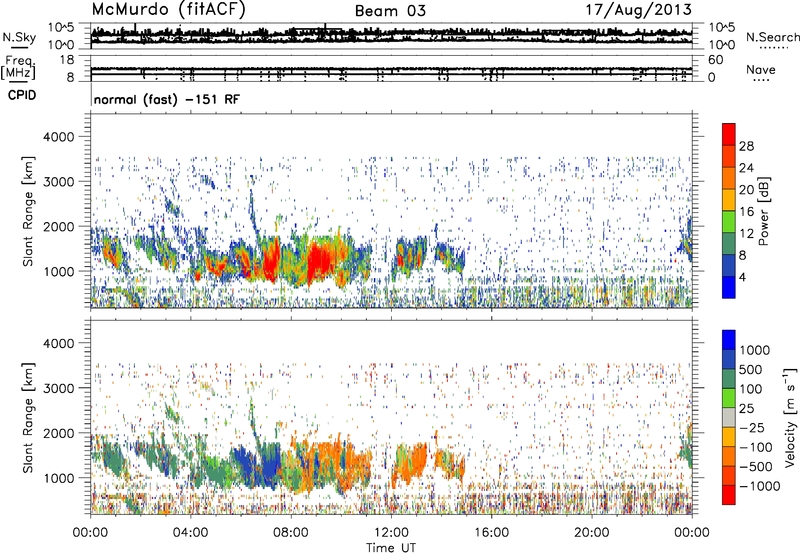Click the 'N.Search' legend label
The height and width of the screenshot is (554, 800).
(x=772, y=37)
